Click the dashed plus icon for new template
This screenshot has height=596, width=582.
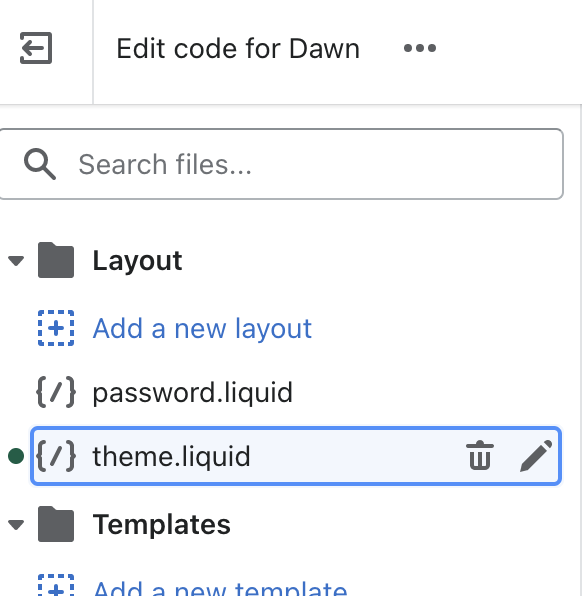56,585
